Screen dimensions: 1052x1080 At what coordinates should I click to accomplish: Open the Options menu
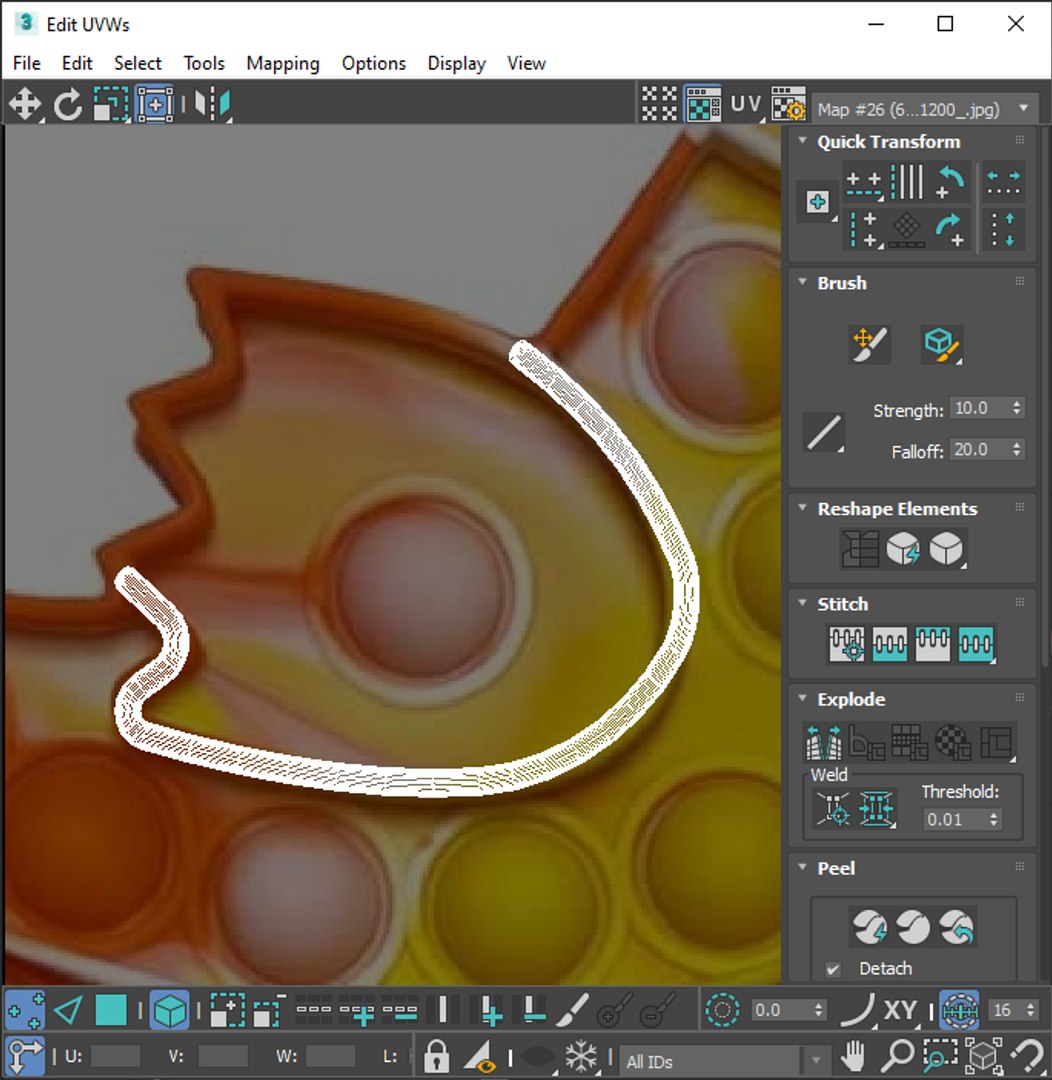[373, 63]
